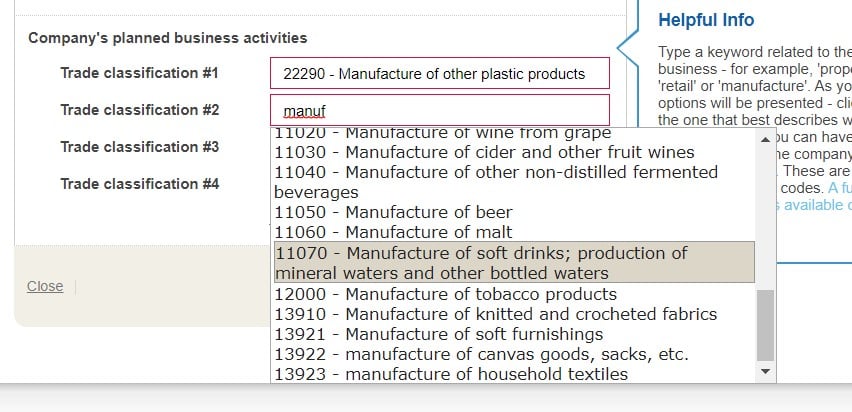Select 11020 Manufacture of wine from grape
852x412 pixels.
(442, 133)
